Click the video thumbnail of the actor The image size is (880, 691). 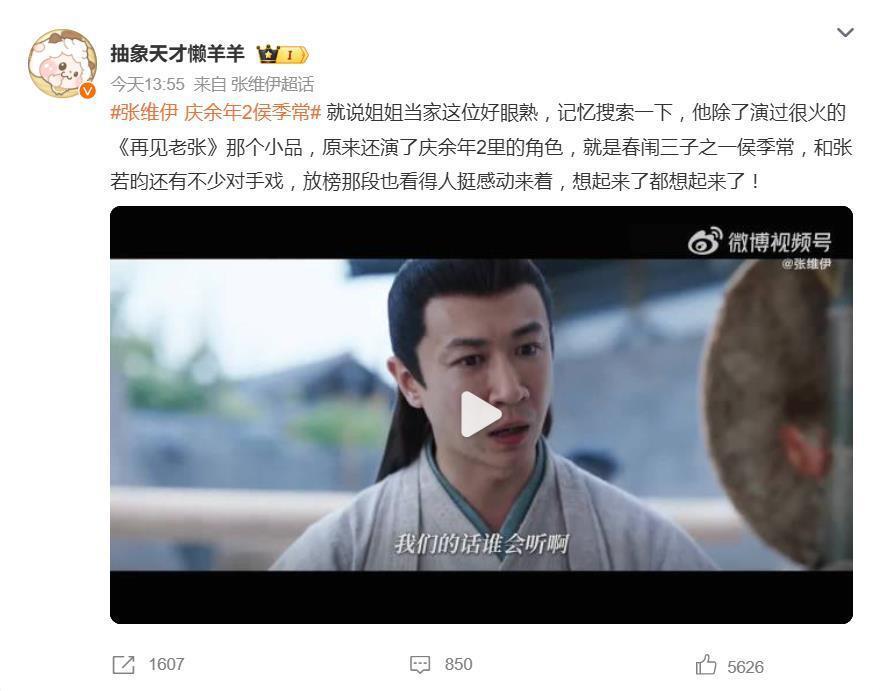click(x=481, y=415)
